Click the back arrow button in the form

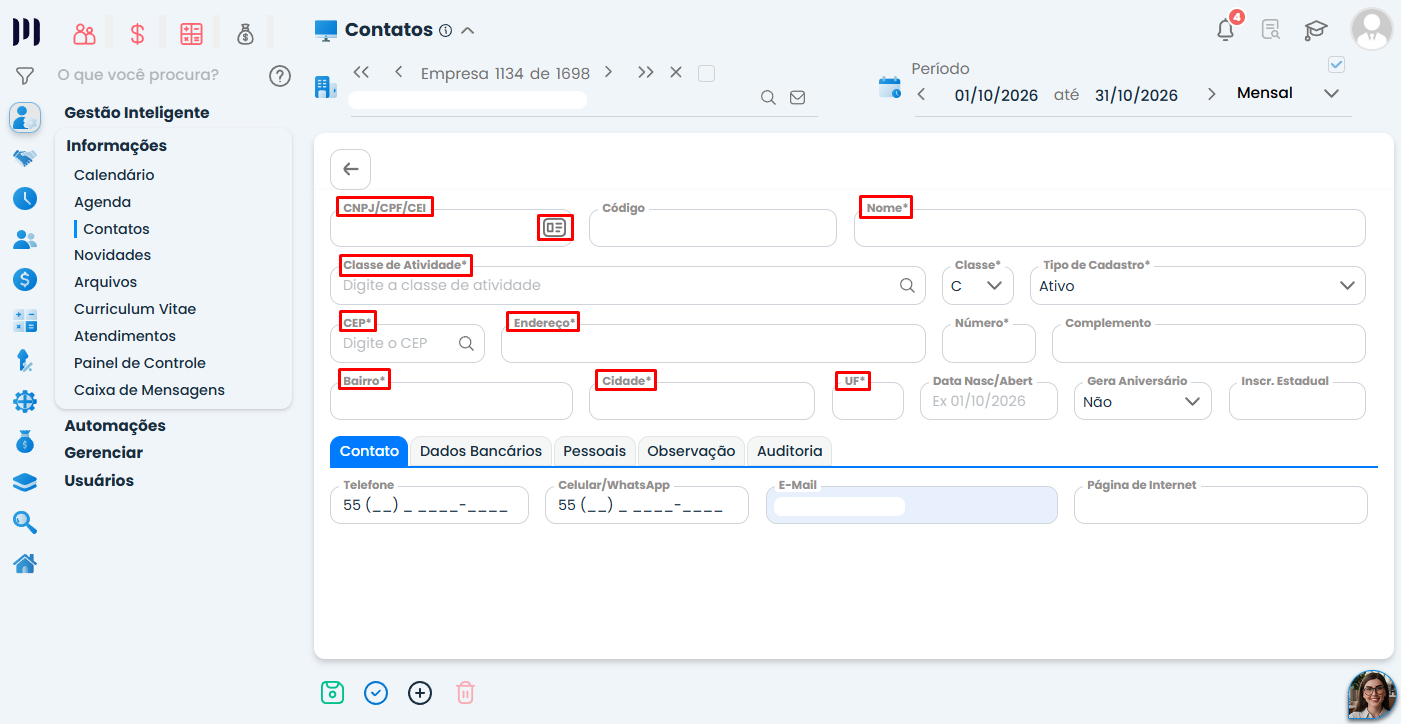[350, 170]
